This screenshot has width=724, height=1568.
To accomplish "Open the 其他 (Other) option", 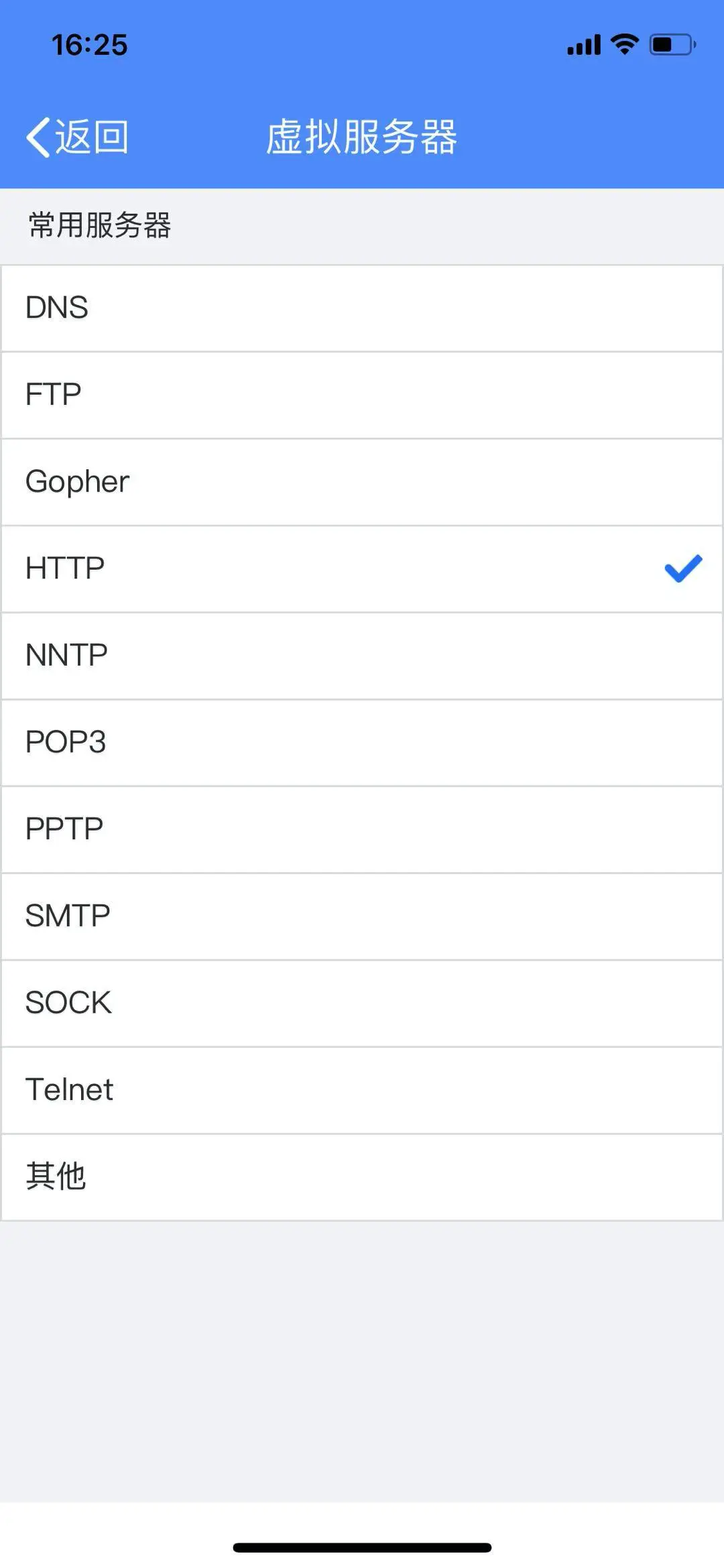I will 362,1177.
